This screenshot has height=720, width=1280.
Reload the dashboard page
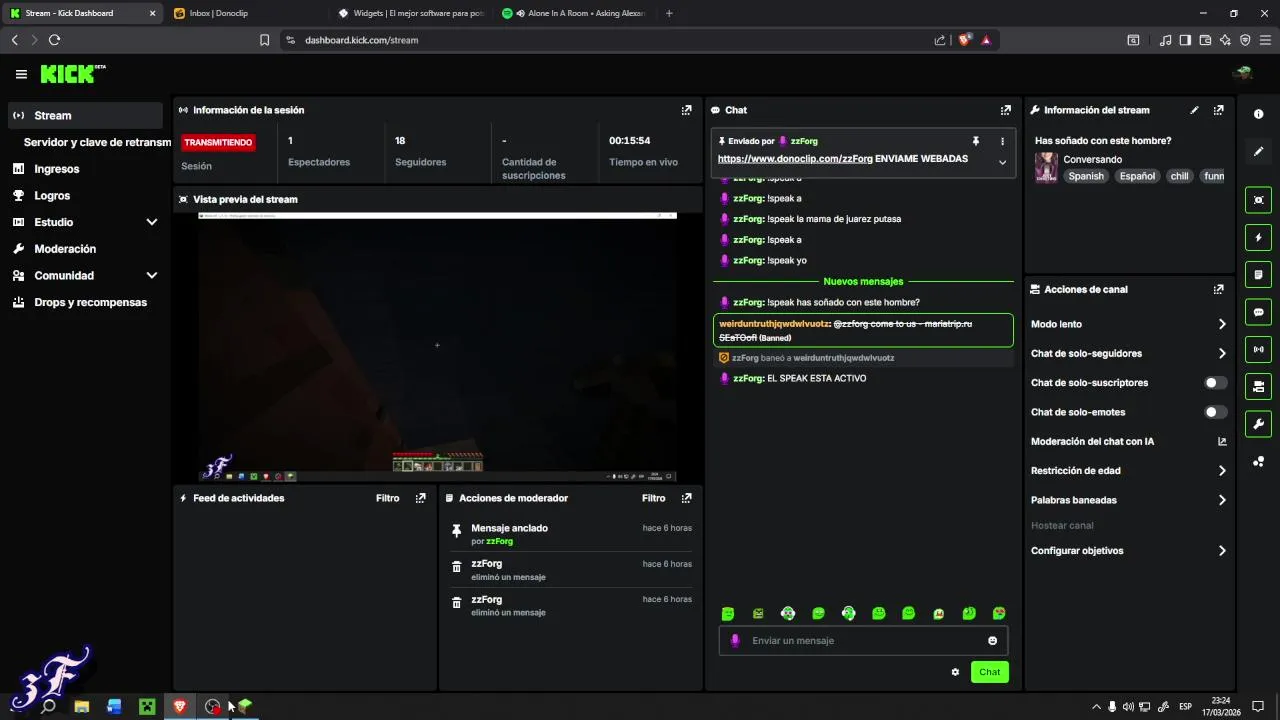point(54,40)
